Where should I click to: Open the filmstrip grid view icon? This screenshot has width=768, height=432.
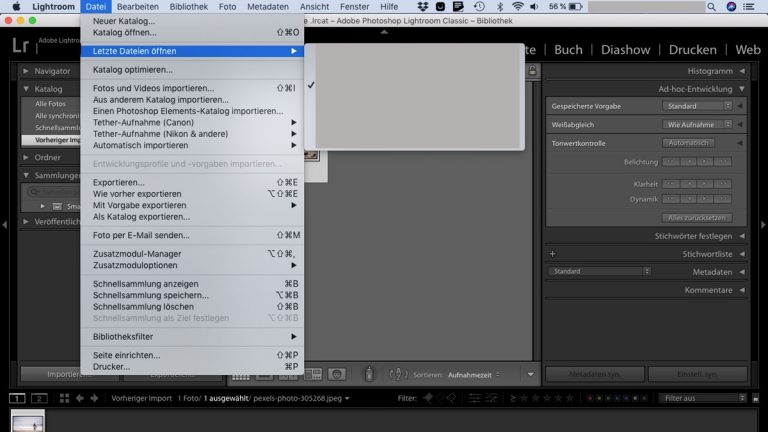[62, 399]
